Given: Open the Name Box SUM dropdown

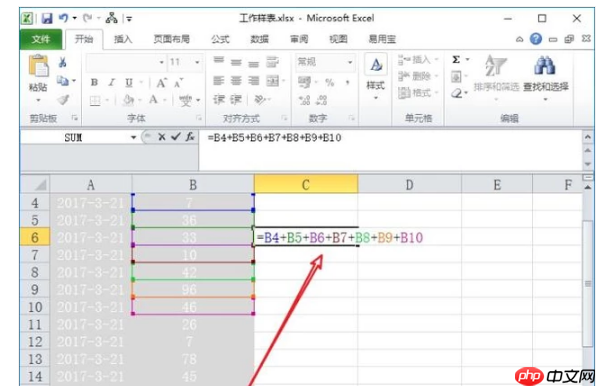Looking at the screenshot, I should [133, 137].
